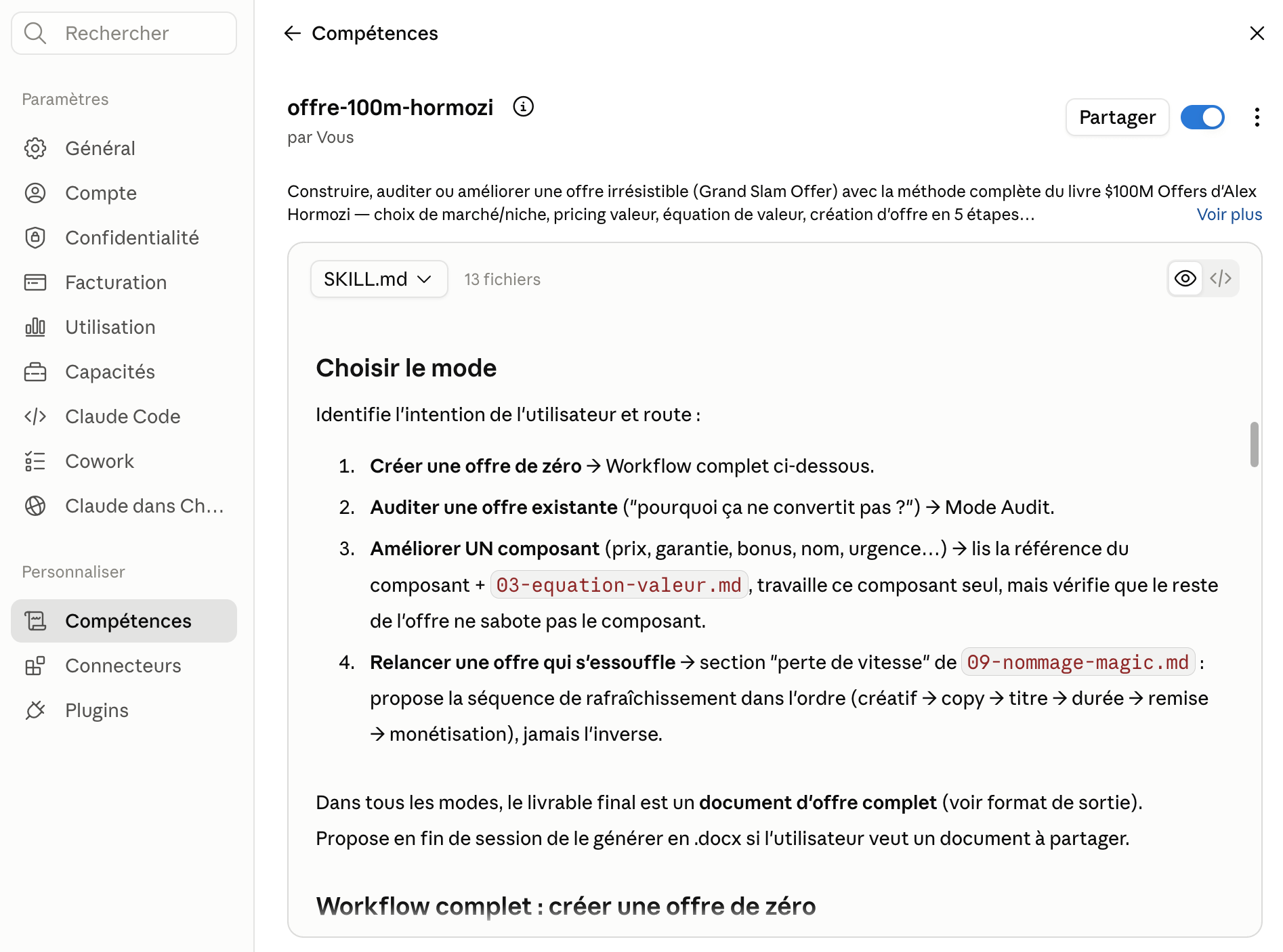Click the 13 fichiers label
This screenshot has width=1283, height=952.
pos(502,279)
